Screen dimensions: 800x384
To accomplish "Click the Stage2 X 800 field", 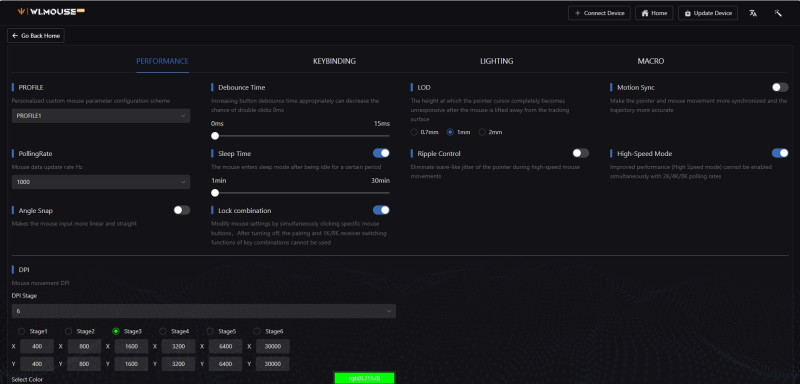I will pos(84,347).
